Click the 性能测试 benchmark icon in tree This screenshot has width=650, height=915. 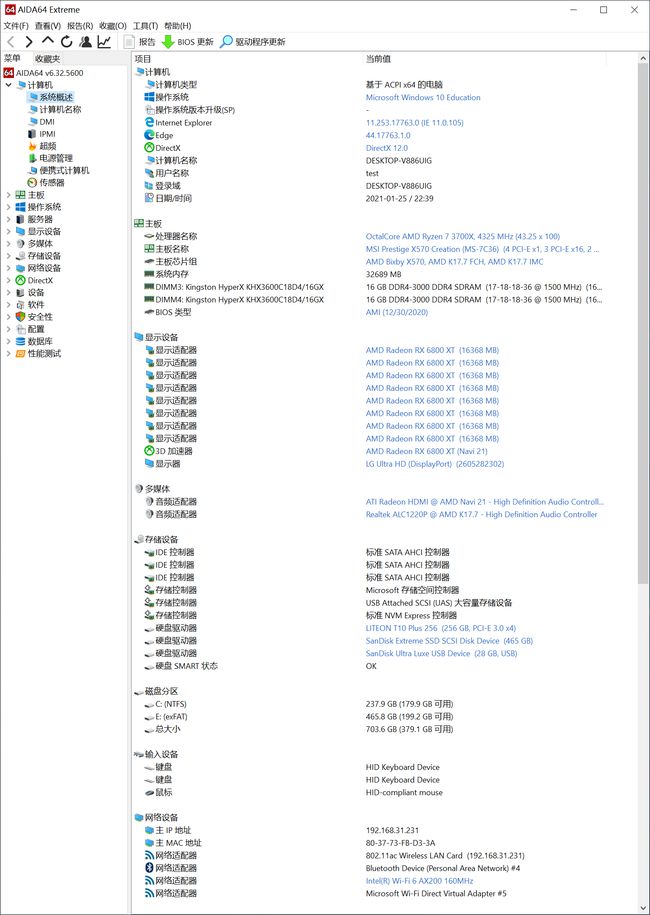coord(20,354)
